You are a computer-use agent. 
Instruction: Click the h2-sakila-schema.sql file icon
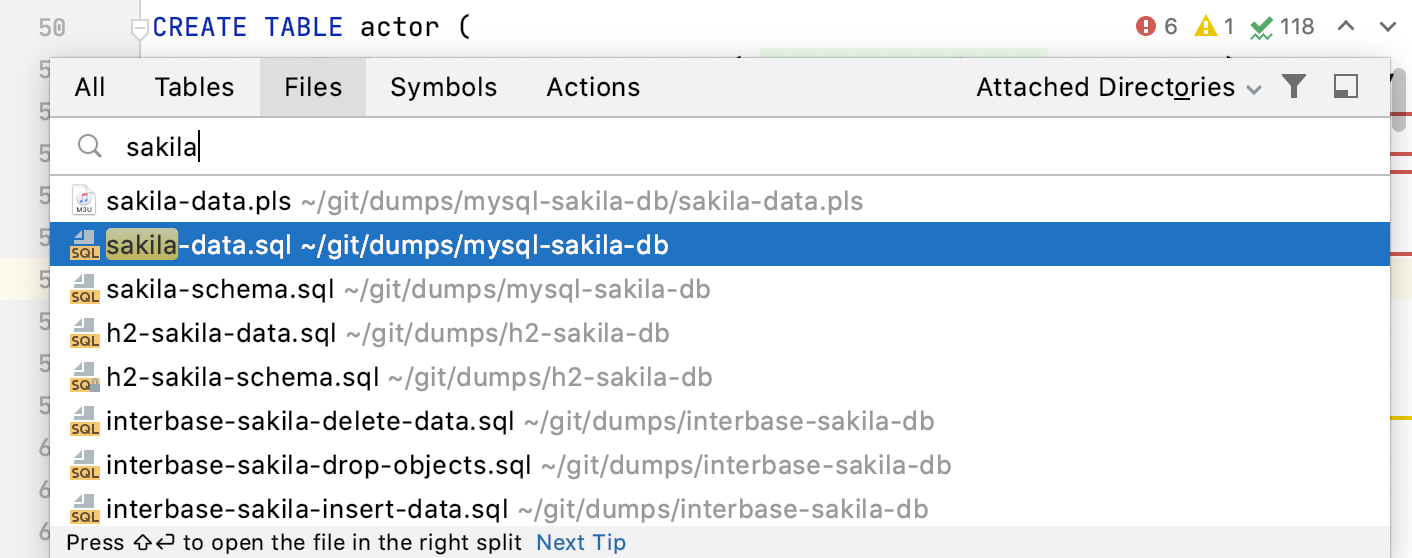85,377
